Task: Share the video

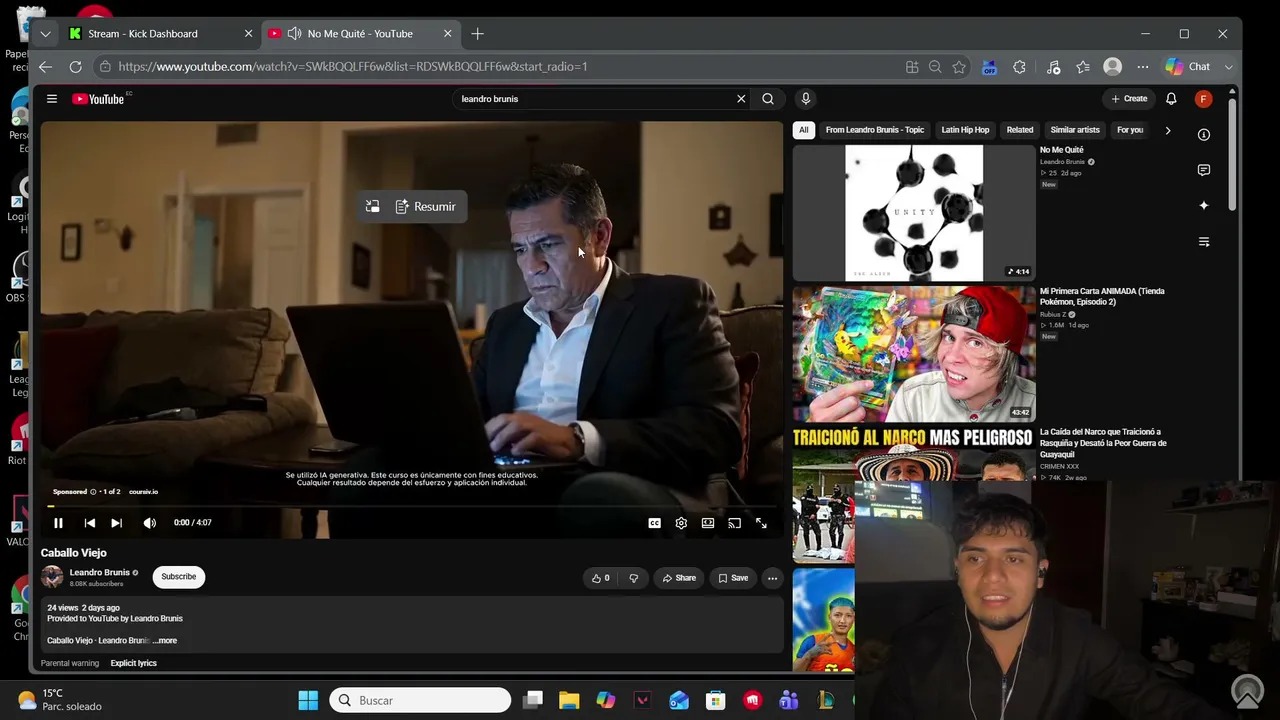Action: coord(679,578)
